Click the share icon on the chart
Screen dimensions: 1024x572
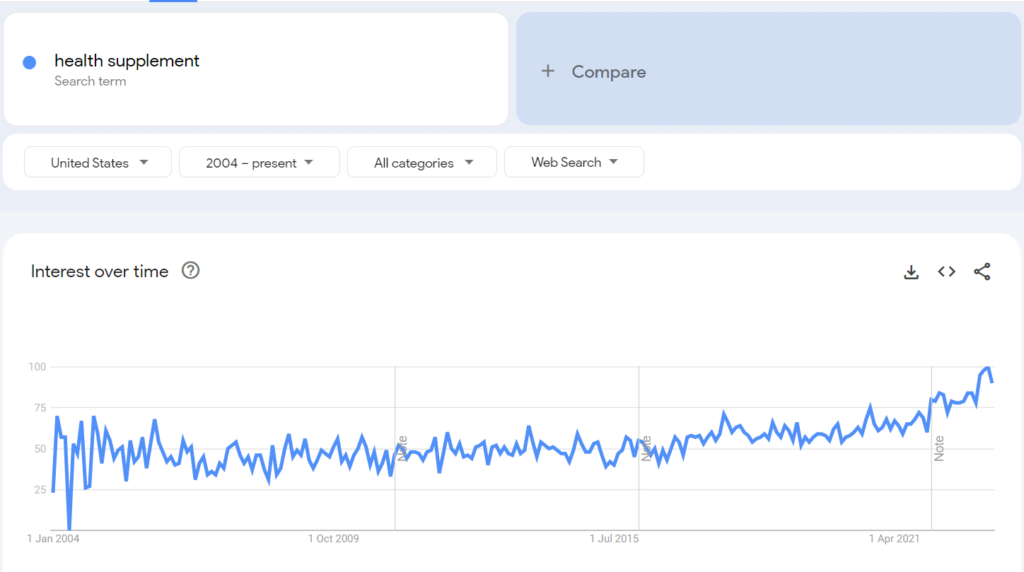(982, 272)
